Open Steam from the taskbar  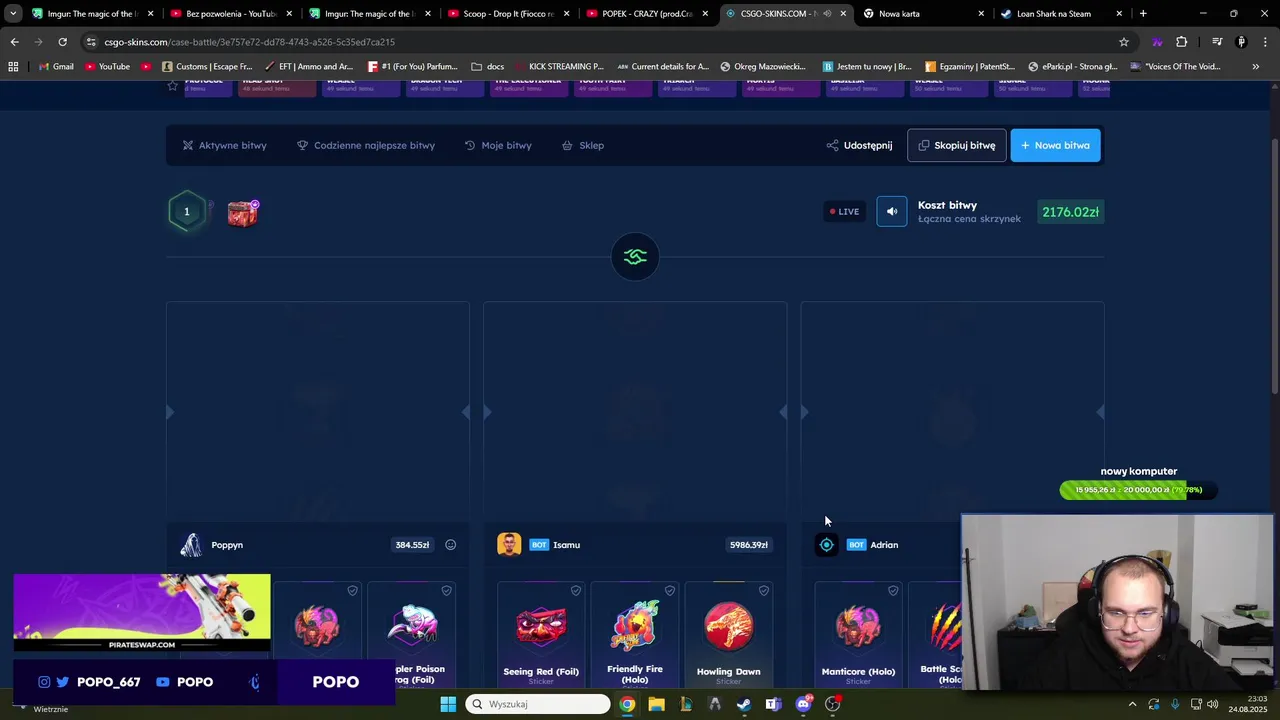[x=744, y=704]
